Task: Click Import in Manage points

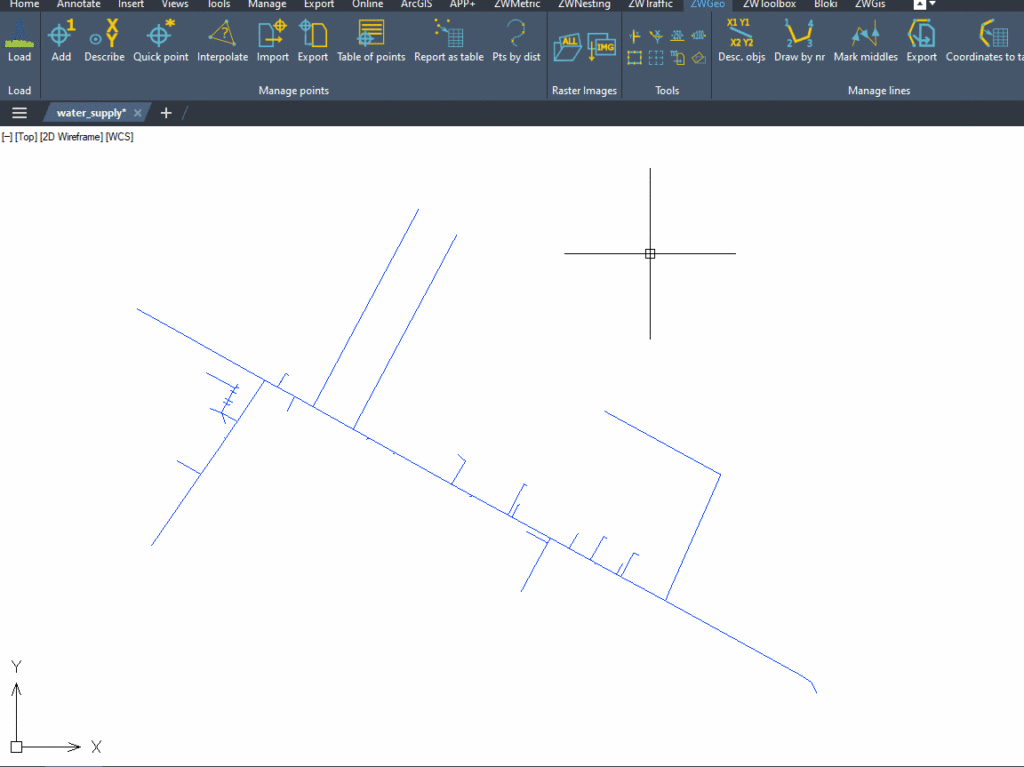Action: 272,41
